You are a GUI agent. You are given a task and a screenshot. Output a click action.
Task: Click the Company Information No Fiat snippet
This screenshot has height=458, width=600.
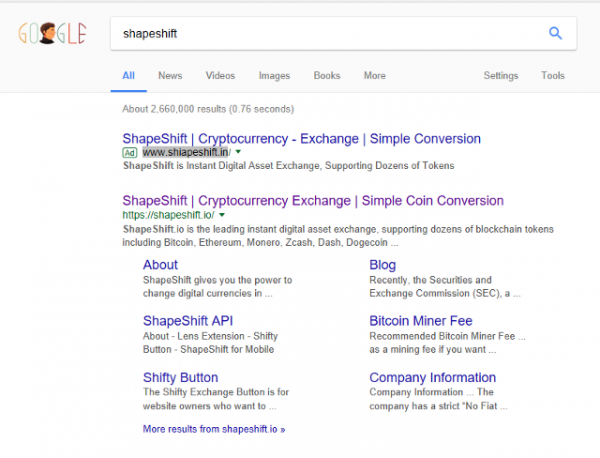(438, 399)
